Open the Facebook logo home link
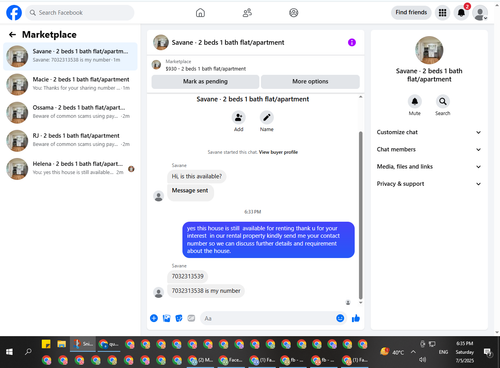Viewport: 500px width, 368px height. (14, 13)
